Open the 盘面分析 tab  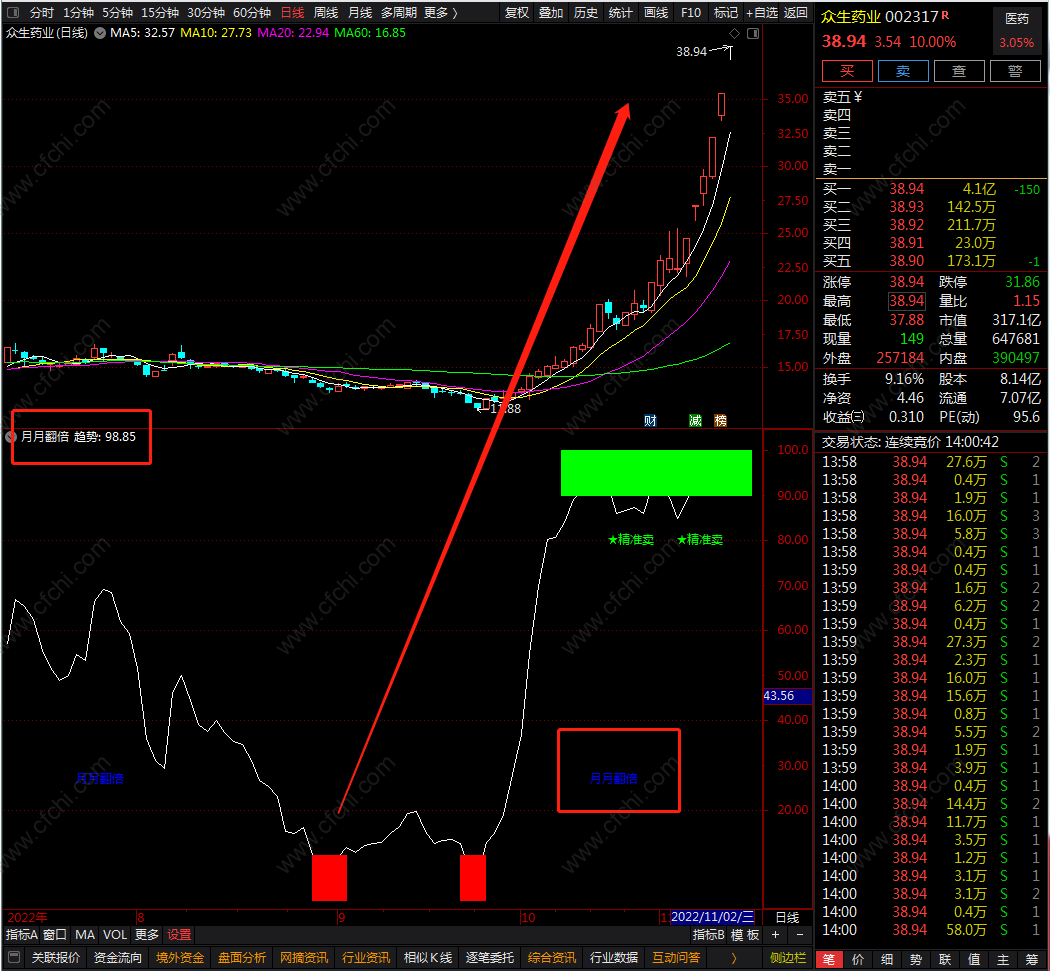coord(242,958)
